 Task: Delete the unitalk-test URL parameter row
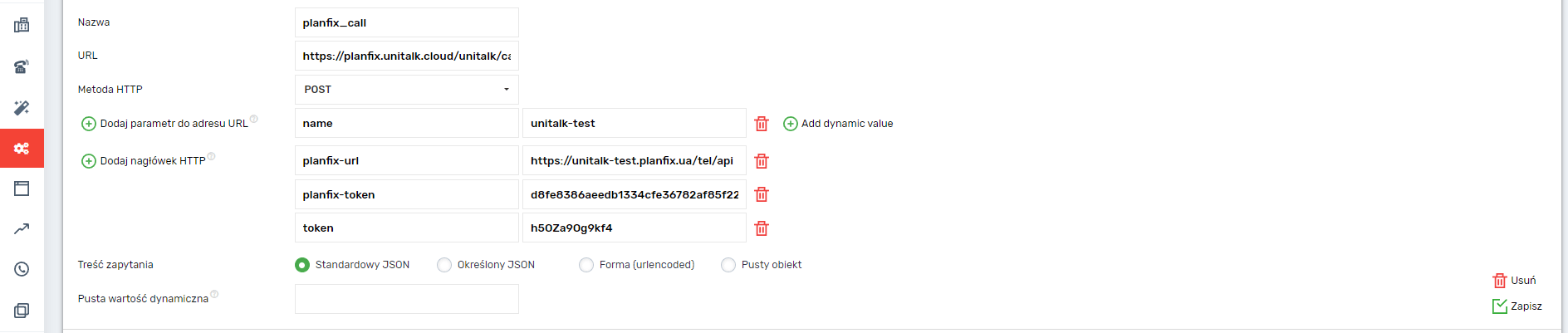coord(762,124)
